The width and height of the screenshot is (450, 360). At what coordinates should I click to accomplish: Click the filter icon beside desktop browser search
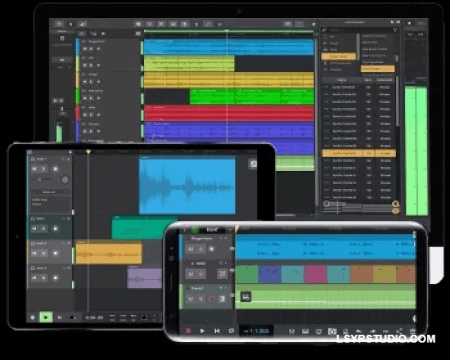[395, 30]
